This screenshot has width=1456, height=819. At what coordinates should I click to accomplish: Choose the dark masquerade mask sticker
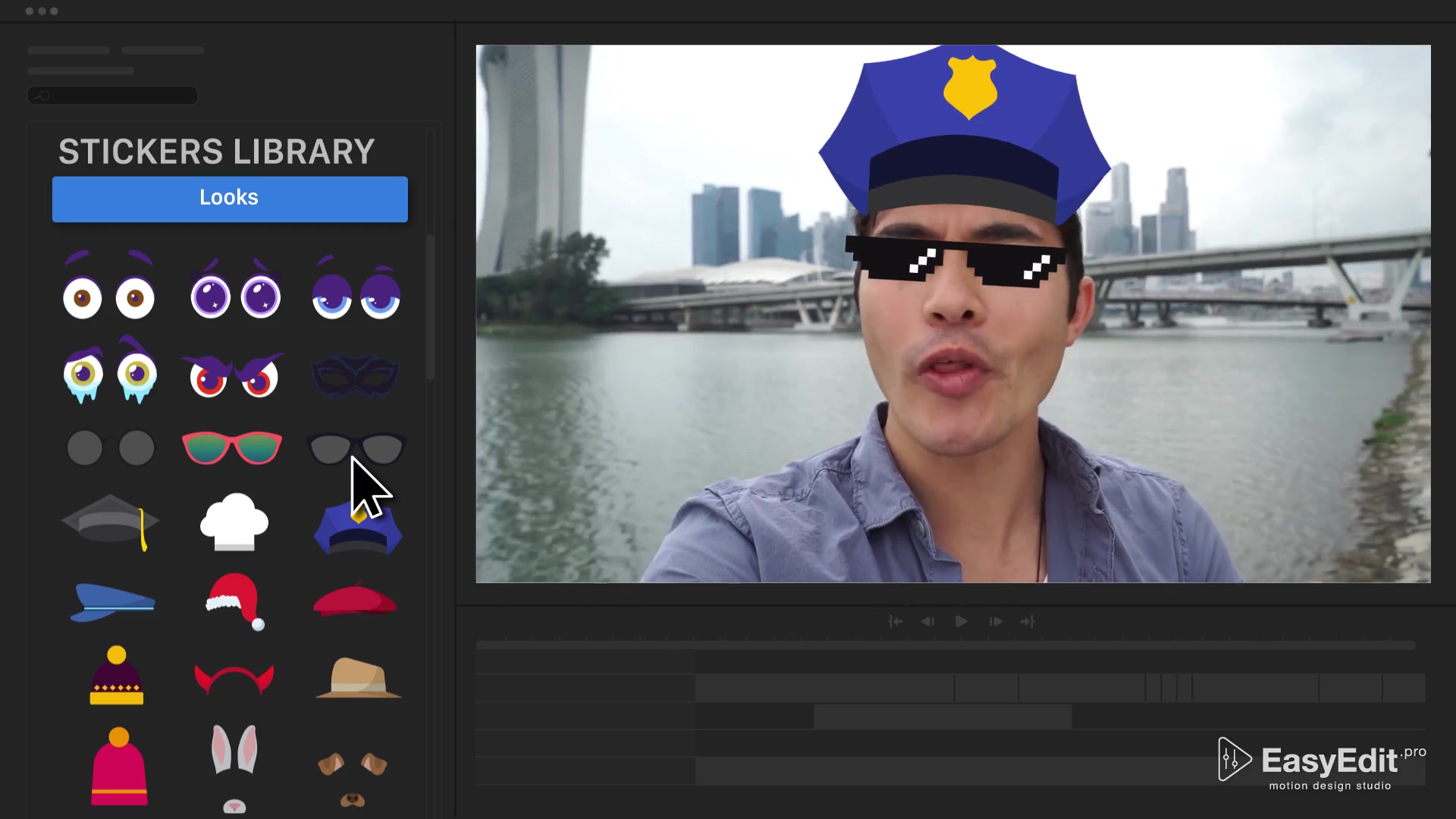[355, 376]
